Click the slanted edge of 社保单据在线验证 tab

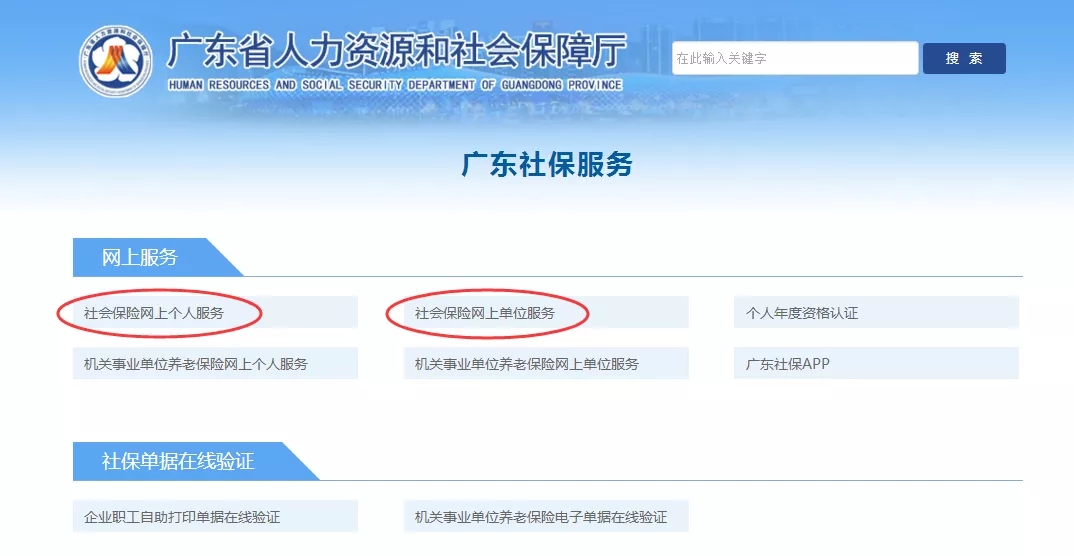click(x=300, y=463)
